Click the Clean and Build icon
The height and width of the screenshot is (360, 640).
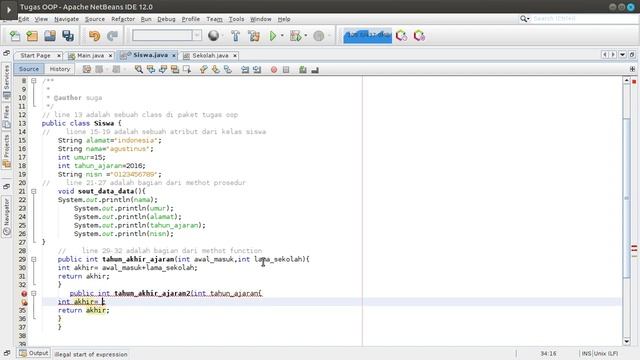[x=254, y=36]
